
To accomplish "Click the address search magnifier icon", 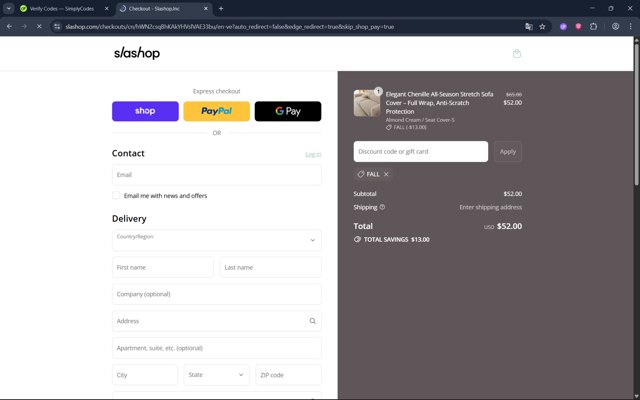I will coord(312,321).
